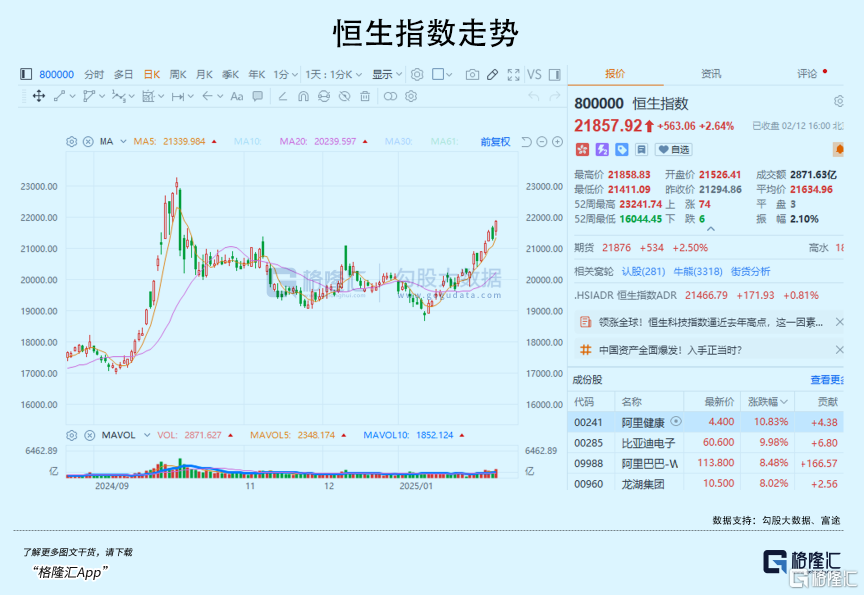Select the arrow annotation tool
The height and width of the screenshot is (595, 864).
coord(207,96)
